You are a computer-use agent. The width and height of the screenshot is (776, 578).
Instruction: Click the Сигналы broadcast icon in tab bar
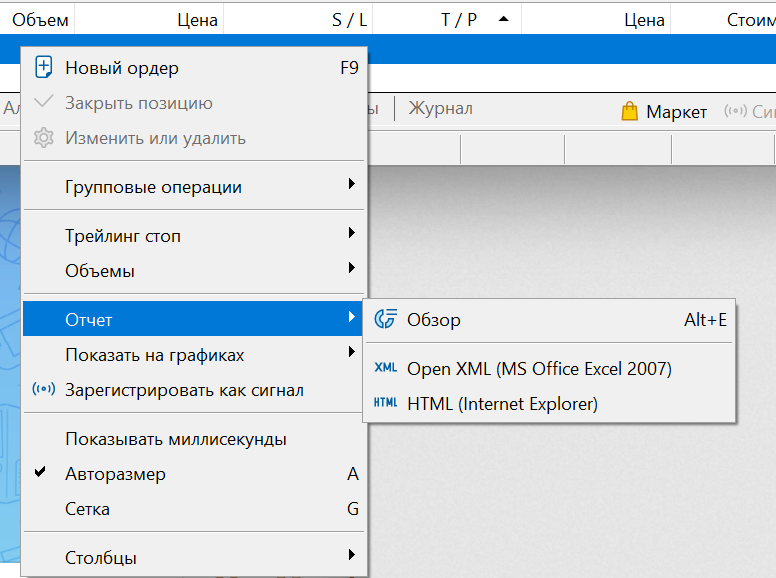click(735, 111)
